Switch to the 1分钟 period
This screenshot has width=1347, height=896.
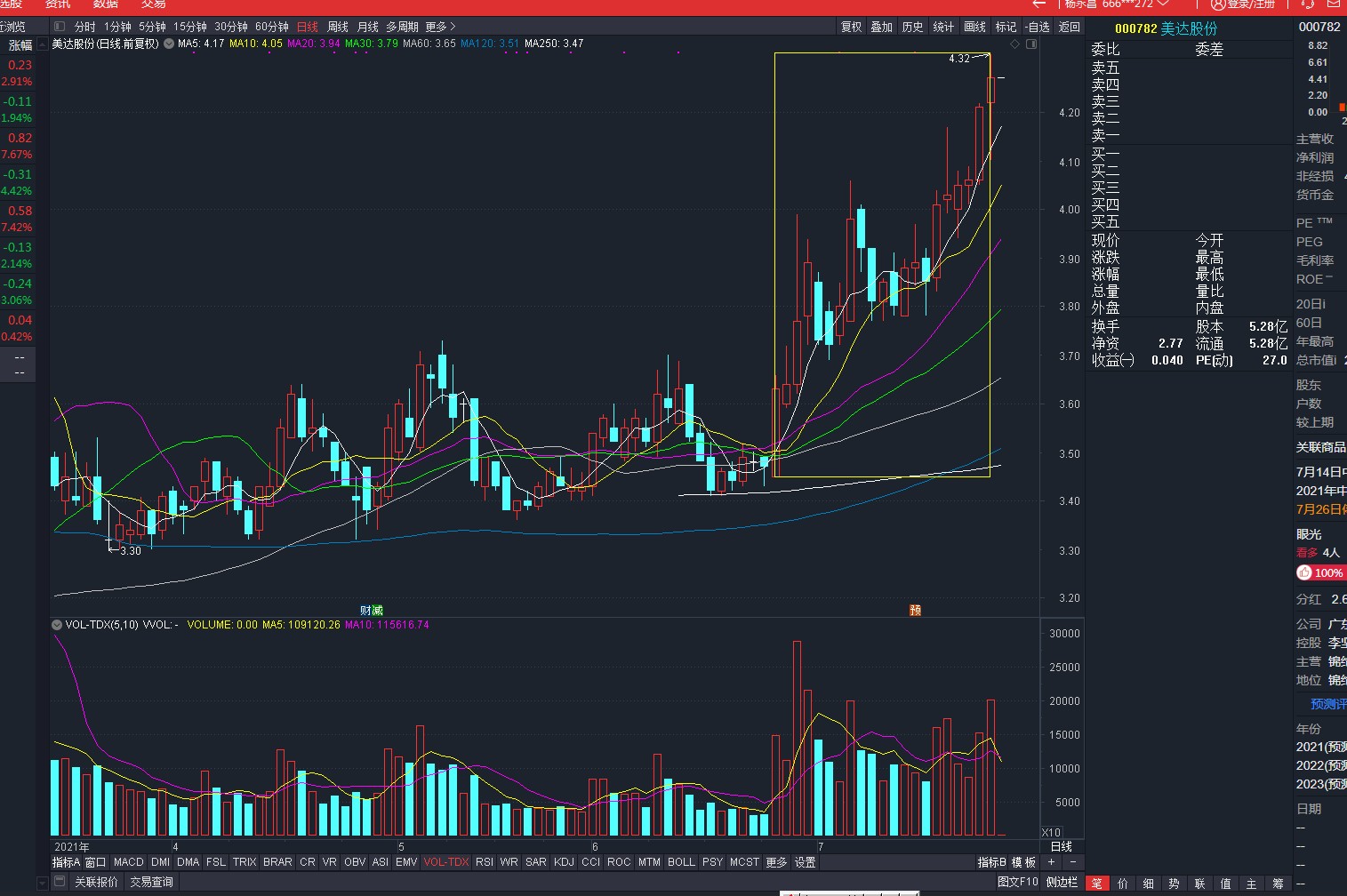tap(117, 27)
